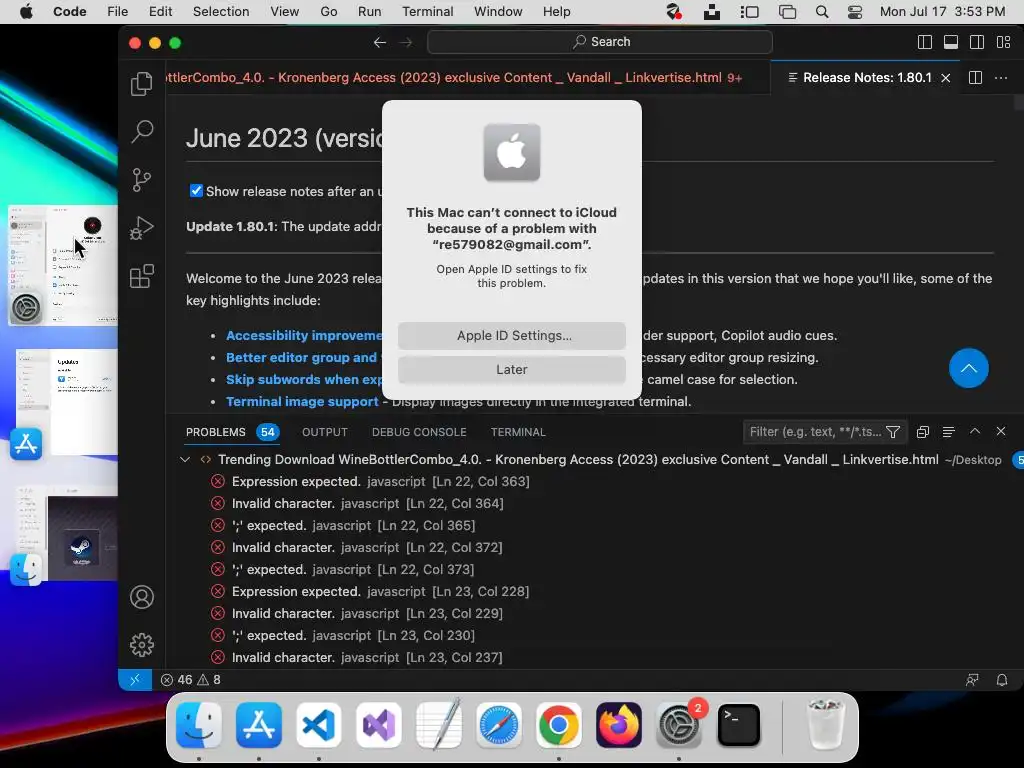Open the Terminal menu in menu bar
The height and width of the screenshot is (768, 1024).
click(x=427, y=12)
